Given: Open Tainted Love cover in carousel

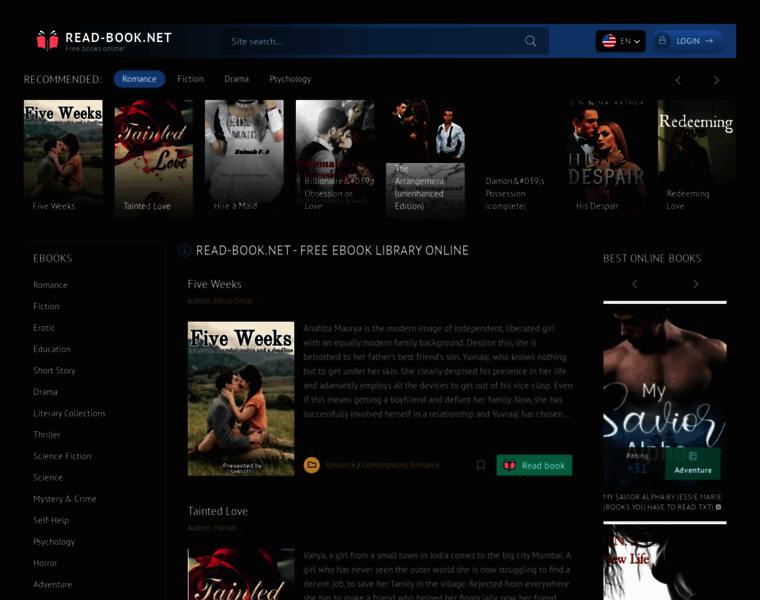Looking at the screenshot, I should pos(154,158).
